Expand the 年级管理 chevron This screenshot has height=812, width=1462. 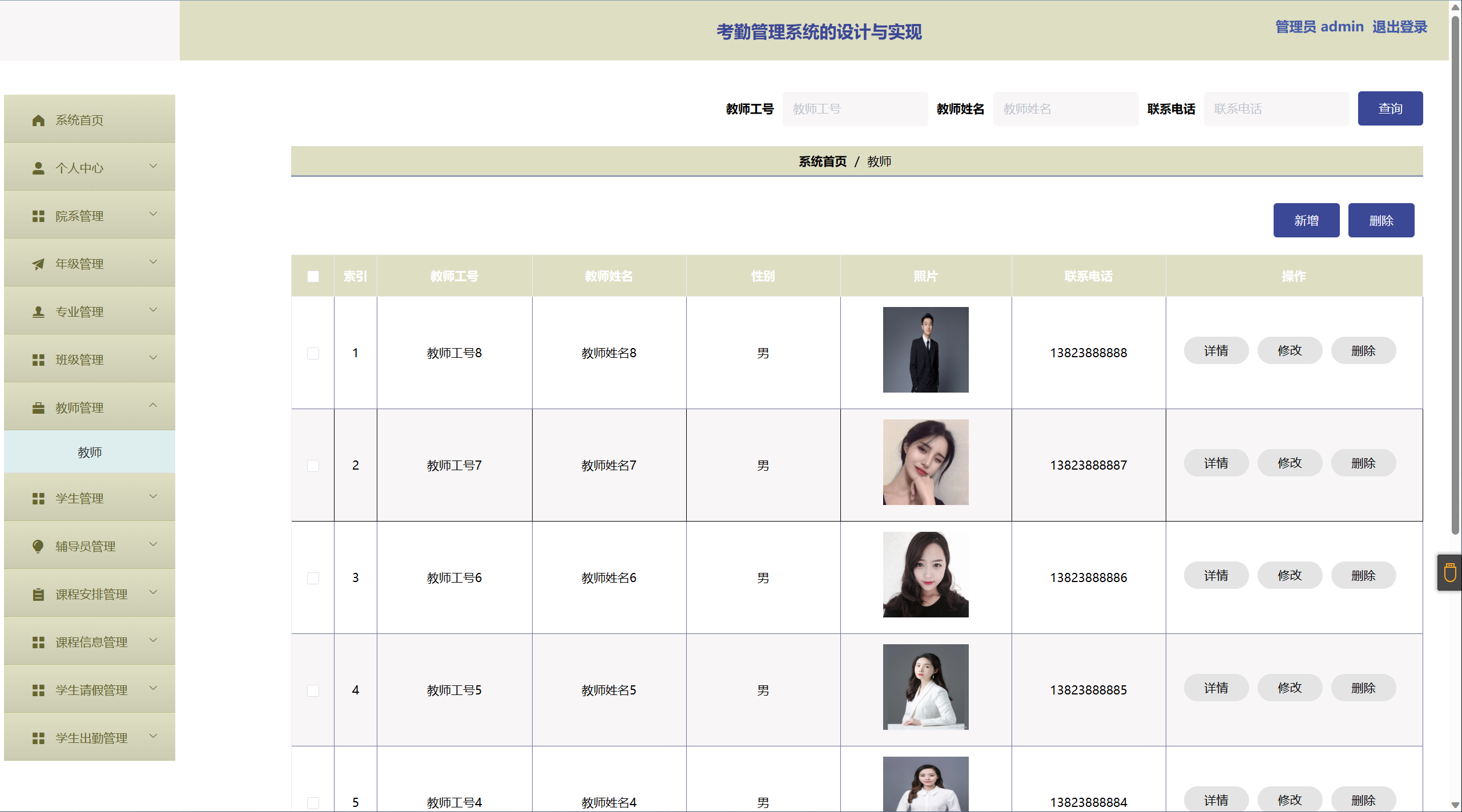[x=153, y=262]
